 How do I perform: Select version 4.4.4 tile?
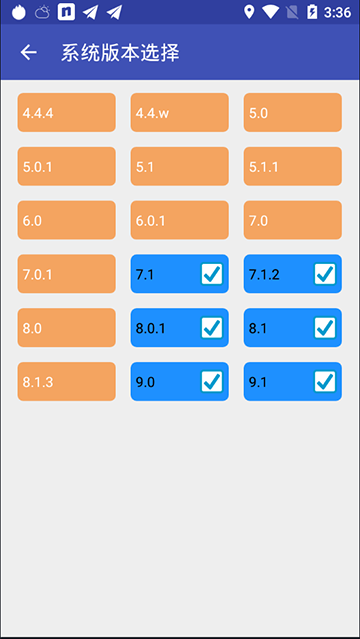(66, 112)
